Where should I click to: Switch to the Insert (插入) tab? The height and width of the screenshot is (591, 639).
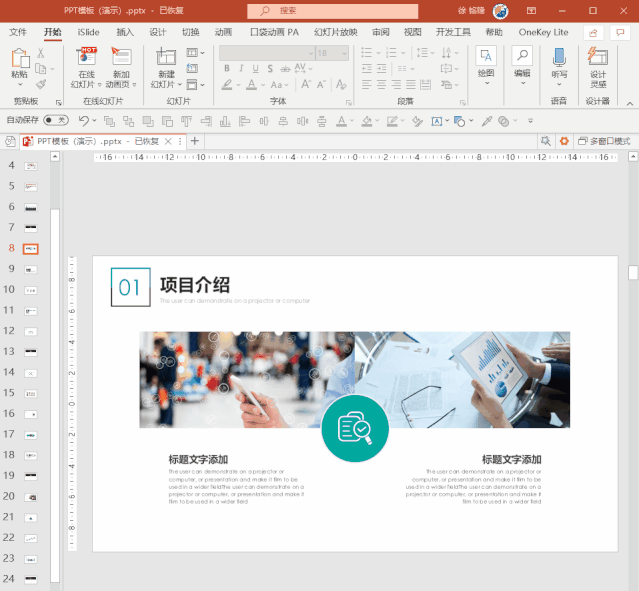(x=125, y=32)
